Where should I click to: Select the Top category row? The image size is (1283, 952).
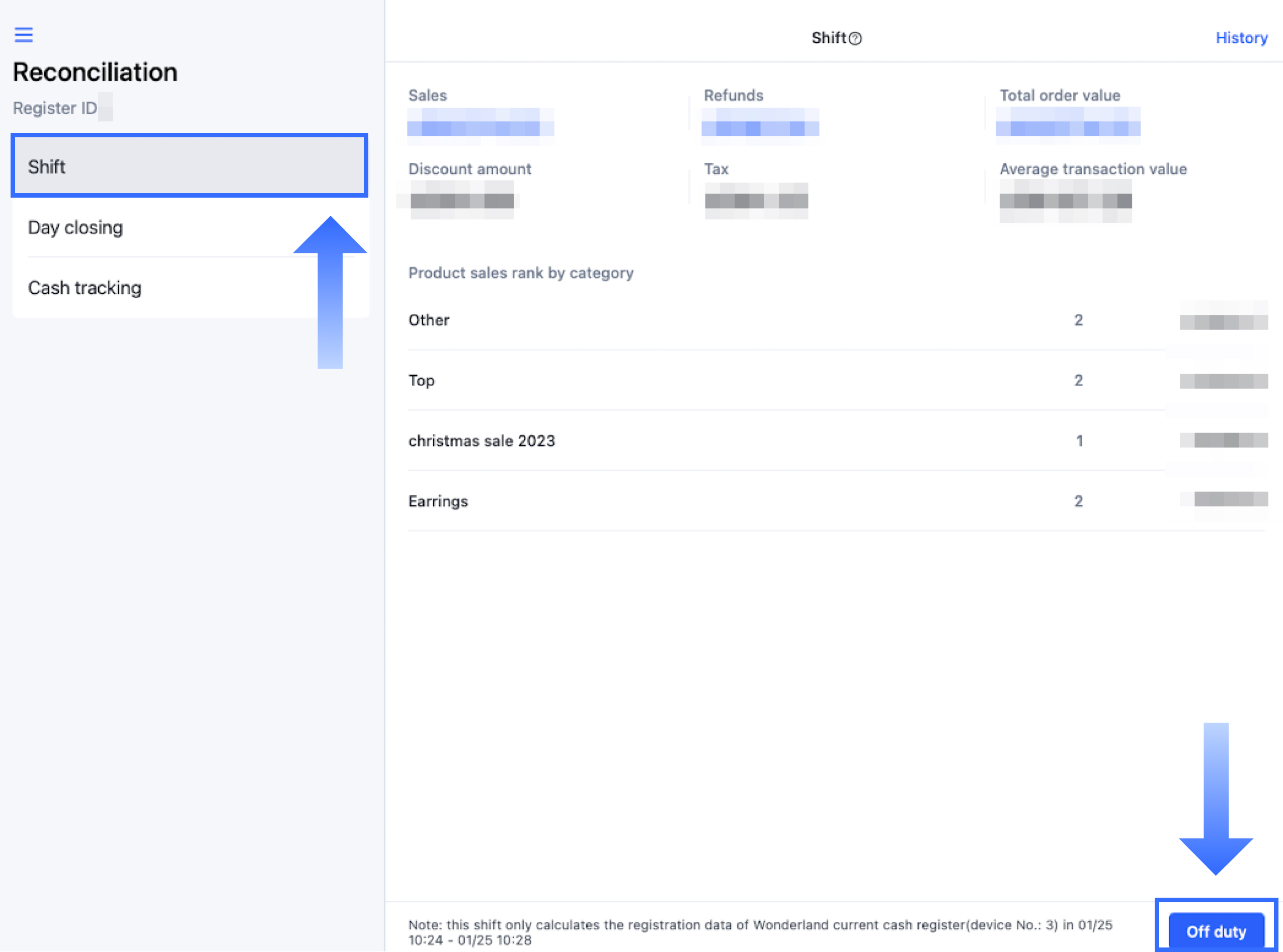pyautogui.click(x=421, y=380)
